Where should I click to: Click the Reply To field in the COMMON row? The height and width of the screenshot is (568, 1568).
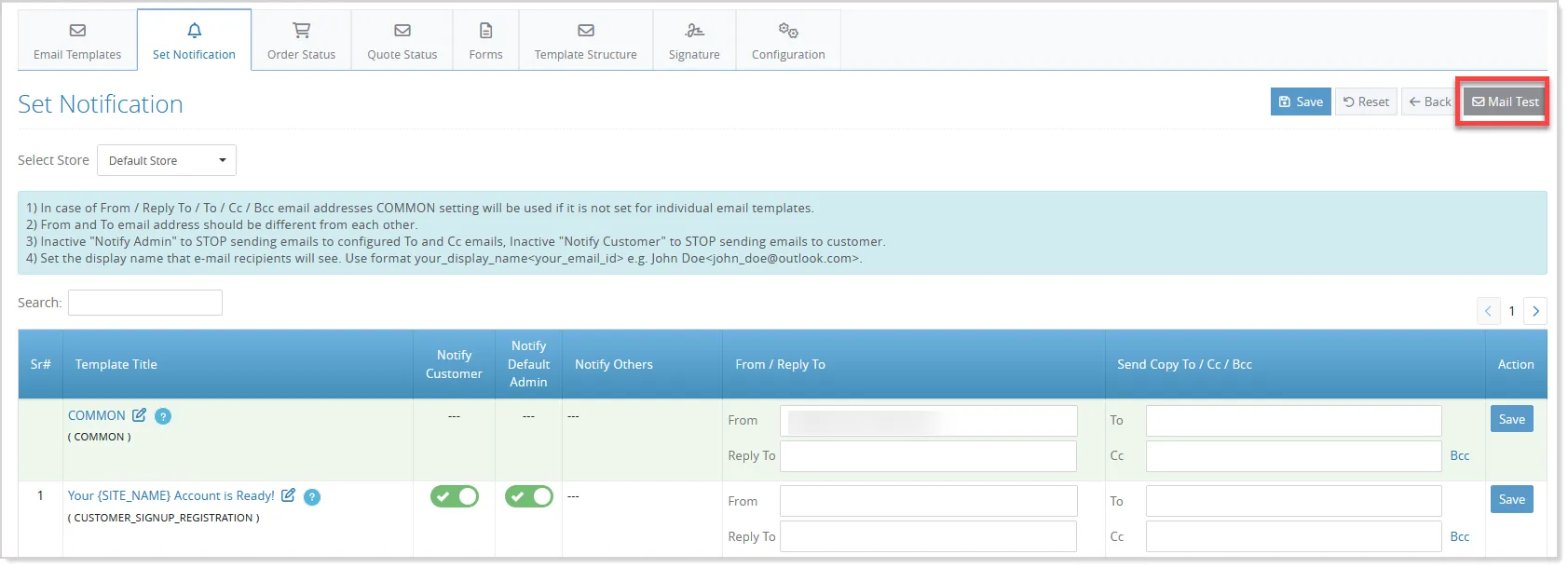coord(929,456)
